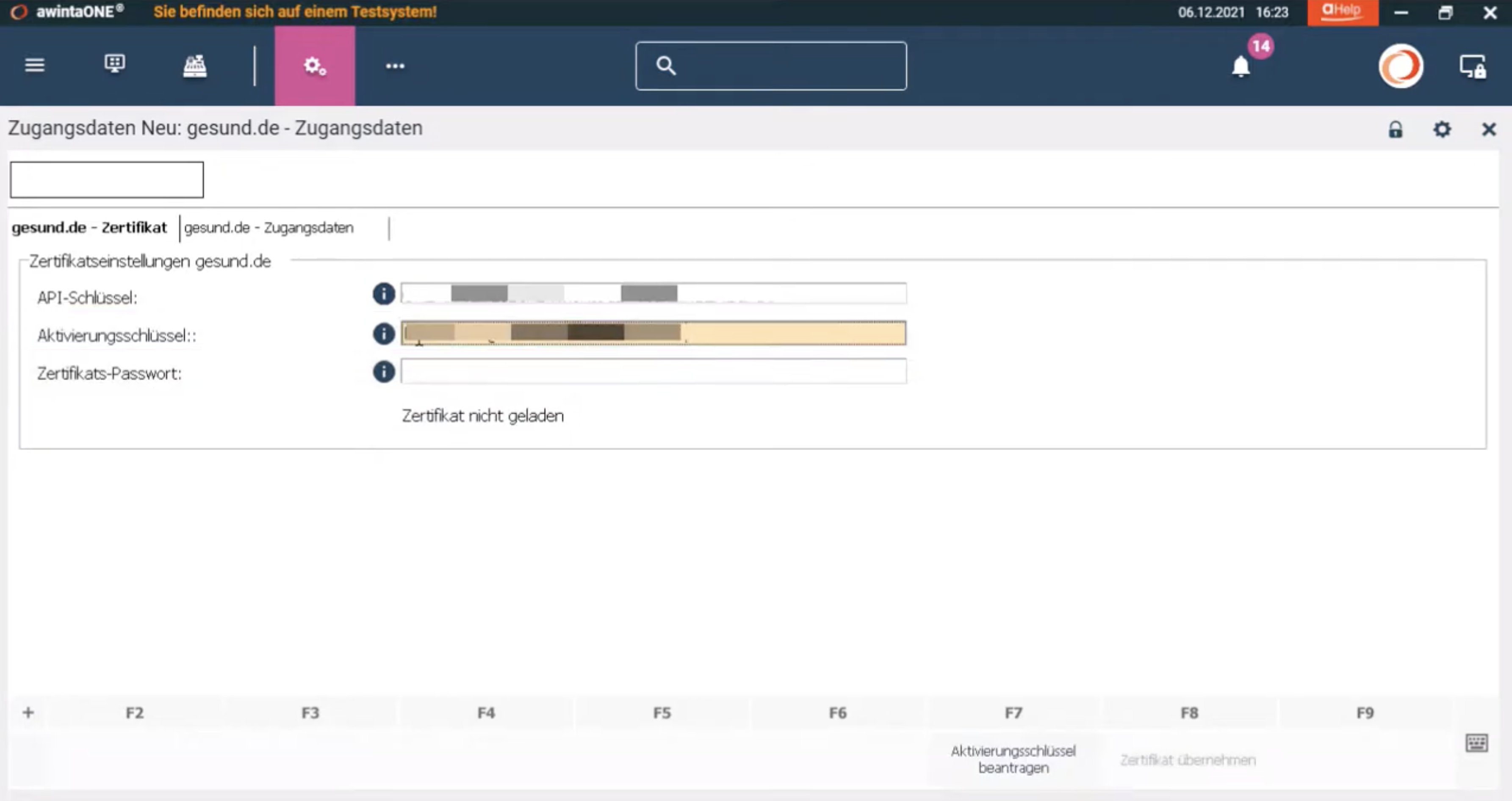This screenshot has width=1512, height=801.
Task: Click the empty box below page title
Action: coord(107,180)
